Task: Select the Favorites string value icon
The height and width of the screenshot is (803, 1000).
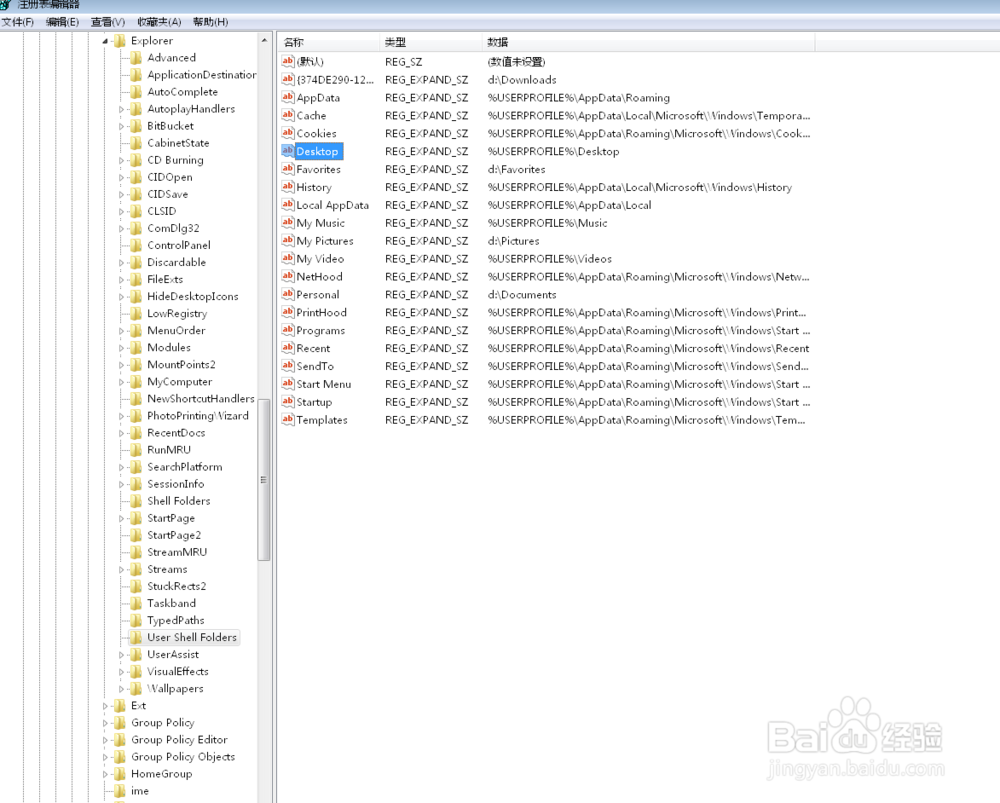Action: pyautogui.click(x=287, y=169)
